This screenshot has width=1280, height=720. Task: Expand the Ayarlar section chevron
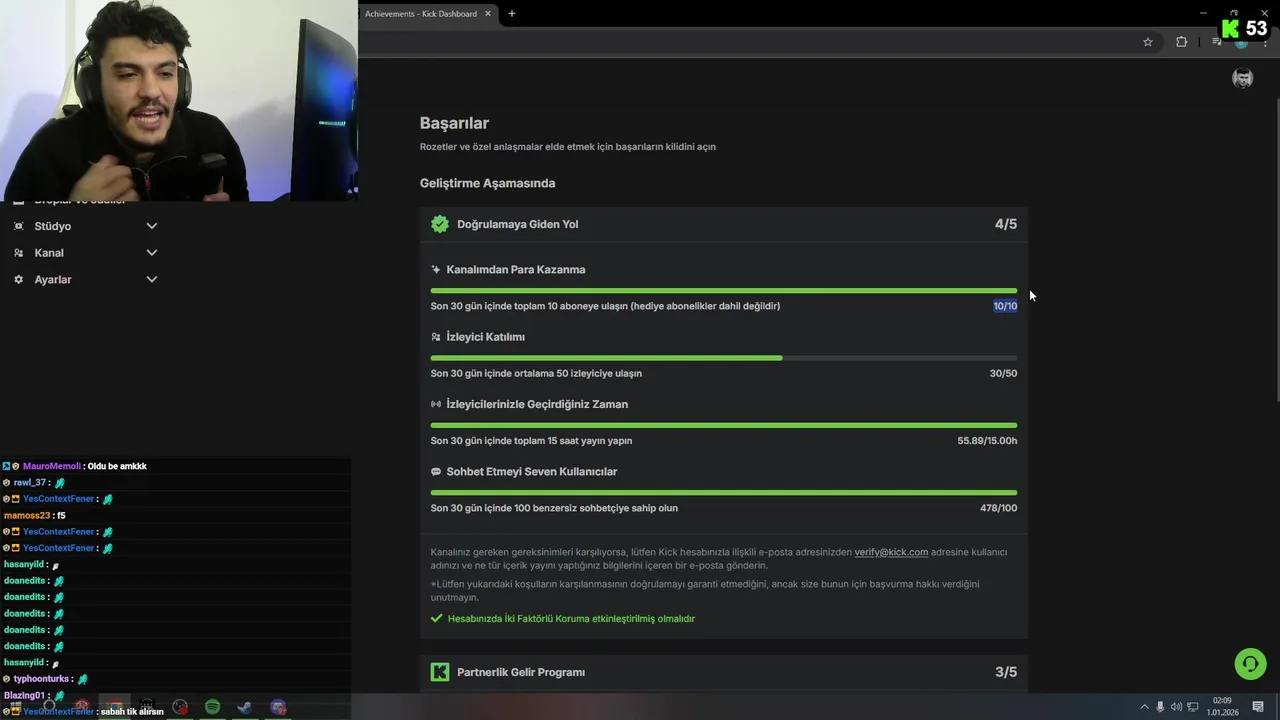(x=152, y=280)
